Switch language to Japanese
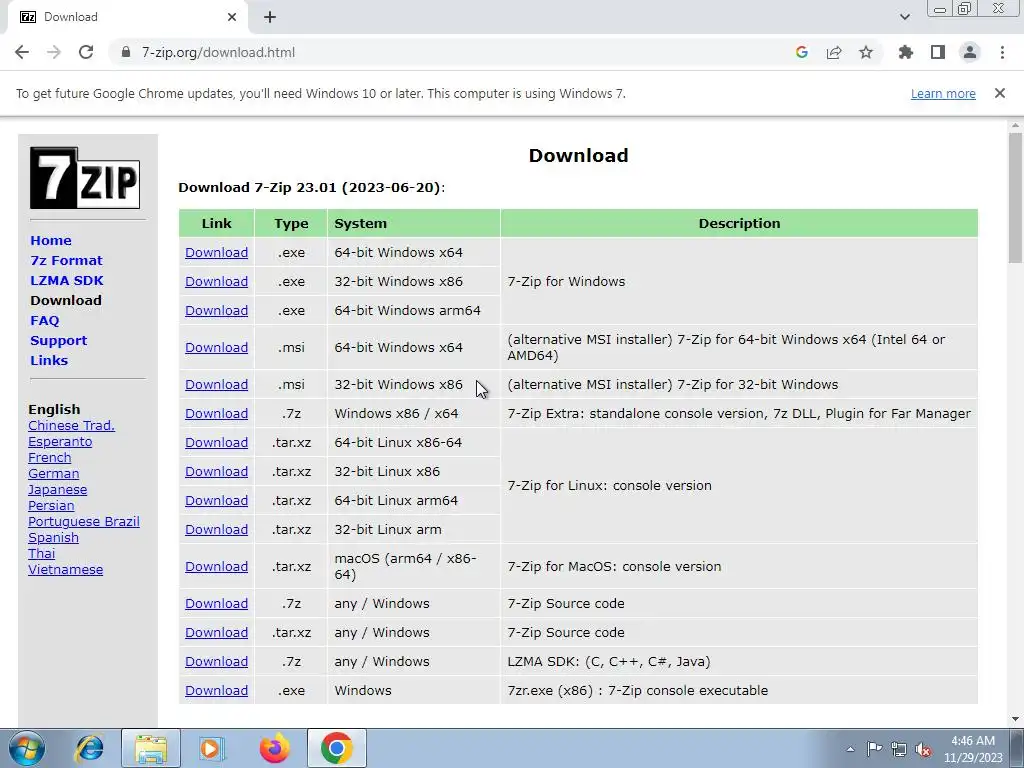The image size is (1024, 768). pos(57,489)
